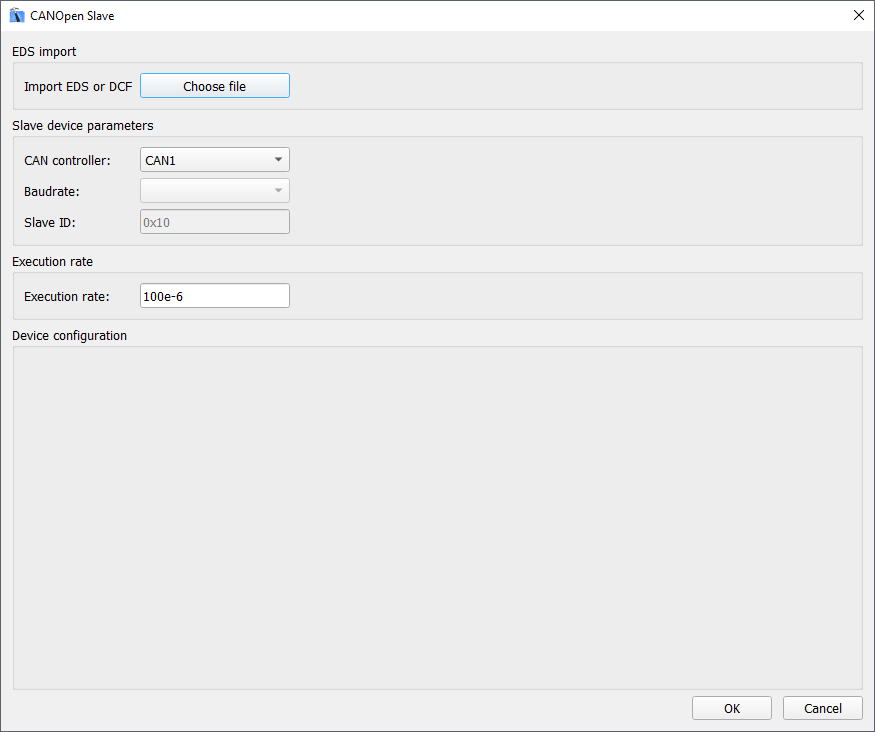Viewport: 875px width, 732px height.
Task: Click the app icon in title bar
Action: tap(17, 16)
